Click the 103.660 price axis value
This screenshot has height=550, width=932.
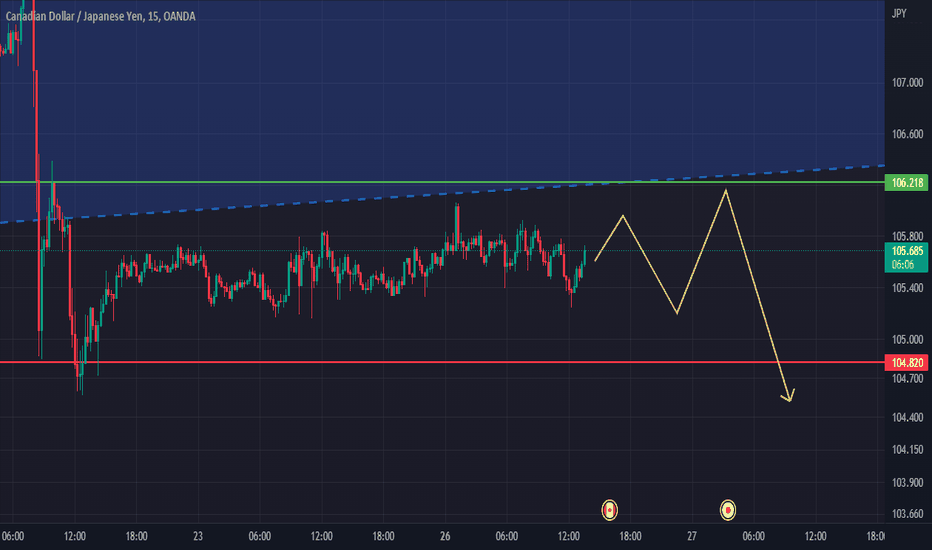[907, 514]
